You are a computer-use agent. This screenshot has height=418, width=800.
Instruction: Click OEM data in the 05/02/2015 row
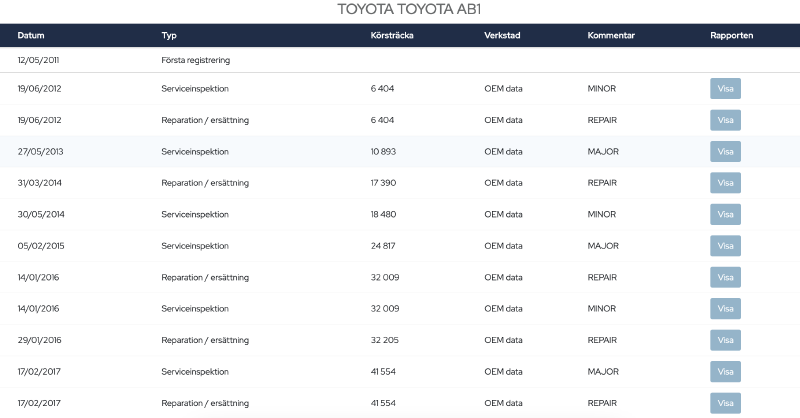click(503, 246)
